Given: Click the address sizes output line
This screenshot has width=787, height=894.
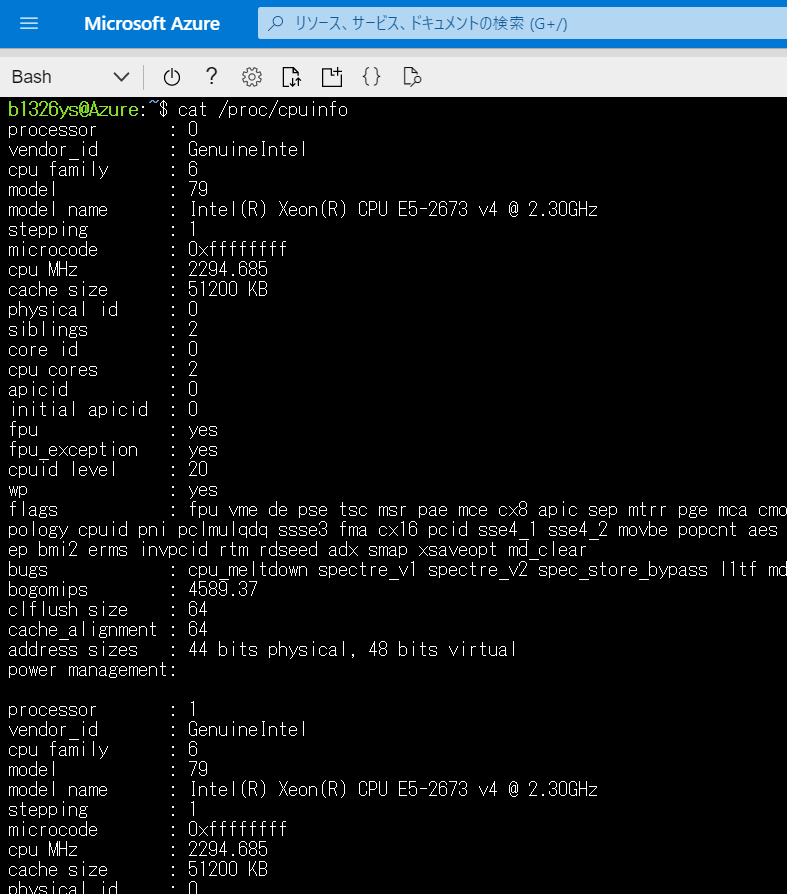Looking at the screenshot, I should [262, 649].
